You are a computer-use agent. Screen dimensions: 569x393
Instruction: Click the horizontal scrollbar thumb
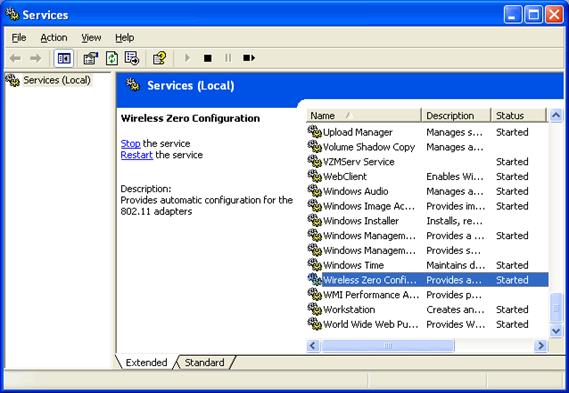point(388,346)
